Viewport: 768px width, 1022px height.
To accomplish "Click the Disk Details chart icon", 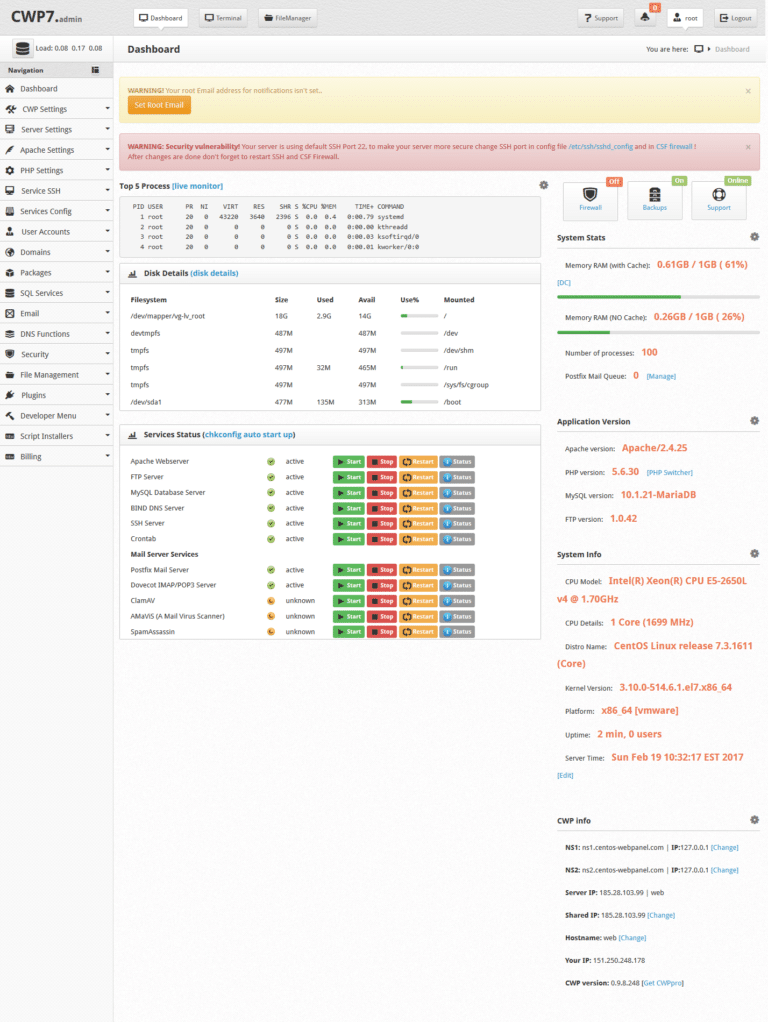I will click(x=132, y=274).
